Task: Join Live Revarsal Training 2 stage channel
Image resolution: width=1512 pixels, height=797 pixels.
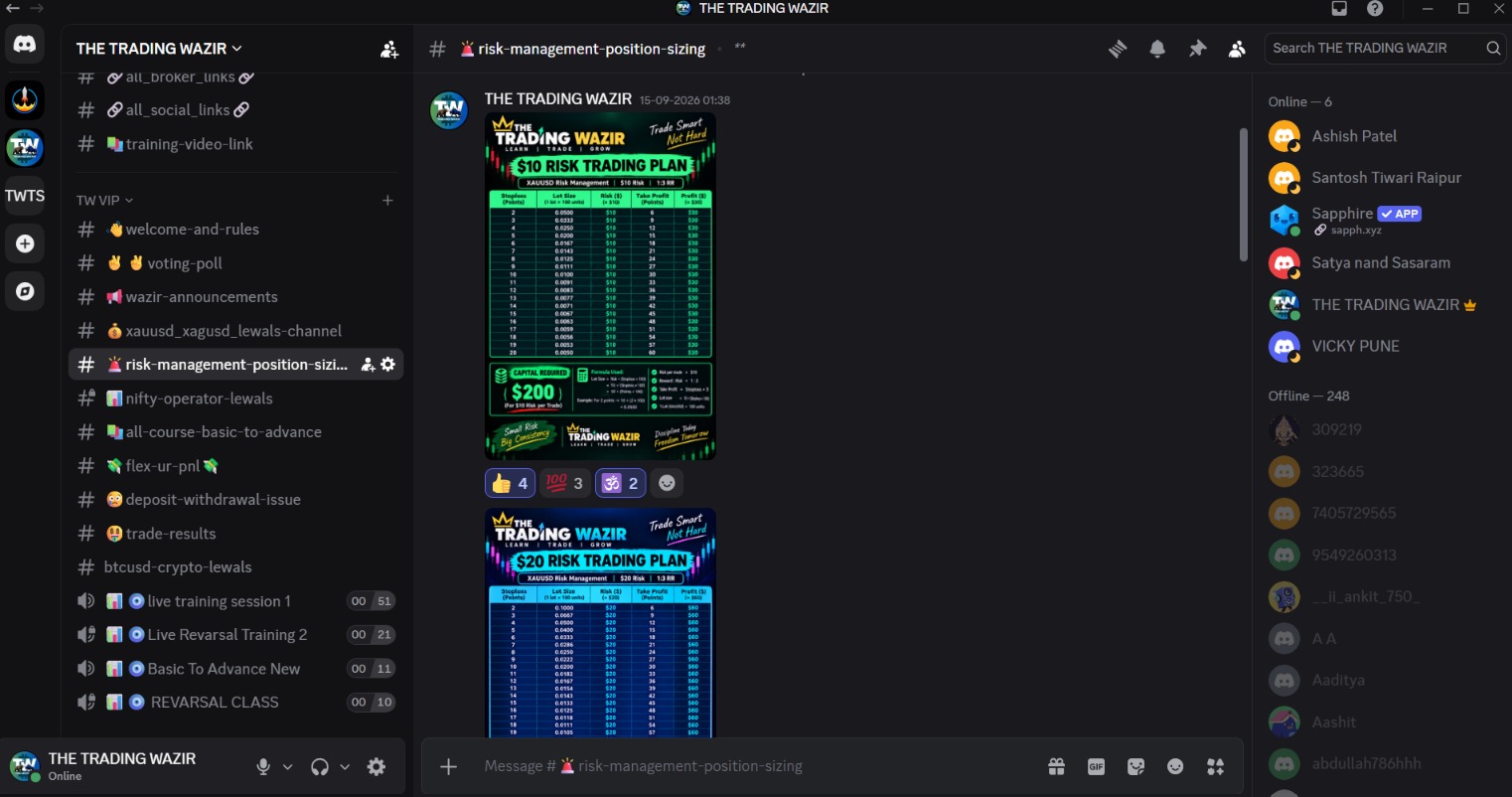Action: click(x=235, y=635)
